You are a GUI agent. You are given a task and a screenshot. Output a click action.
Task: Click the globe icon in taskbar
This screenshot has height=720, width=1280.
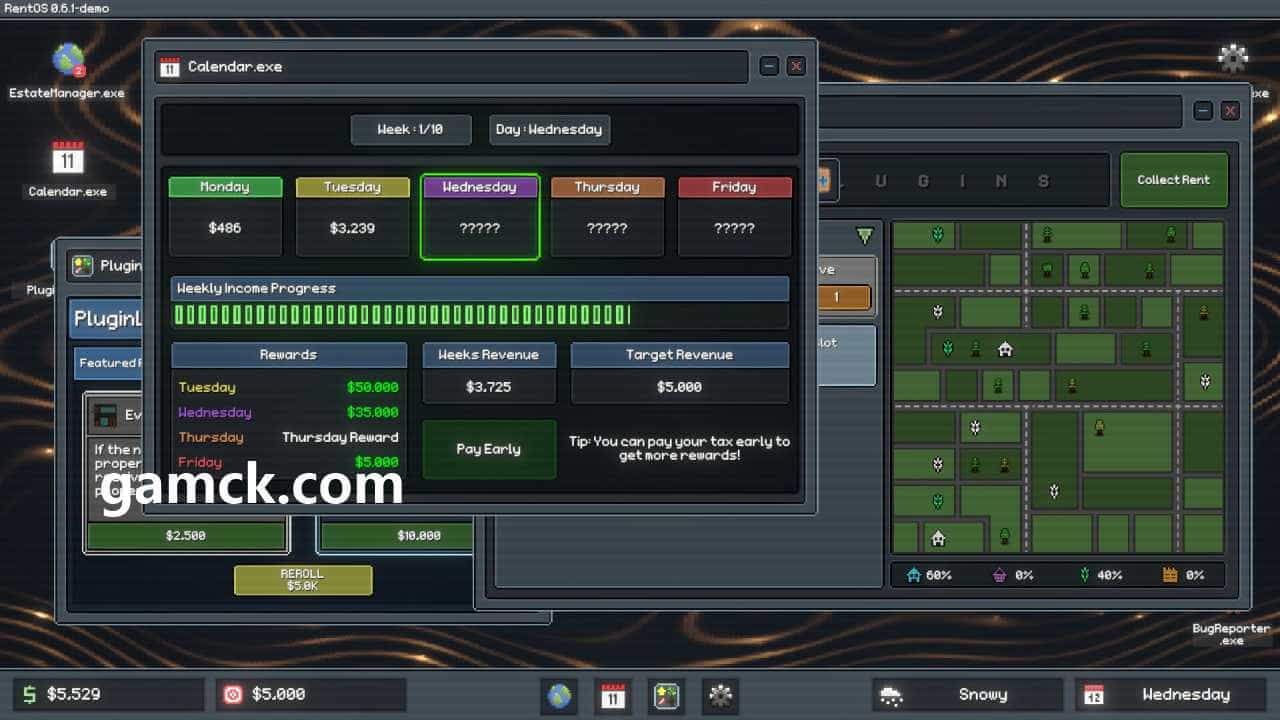[558, 695]
